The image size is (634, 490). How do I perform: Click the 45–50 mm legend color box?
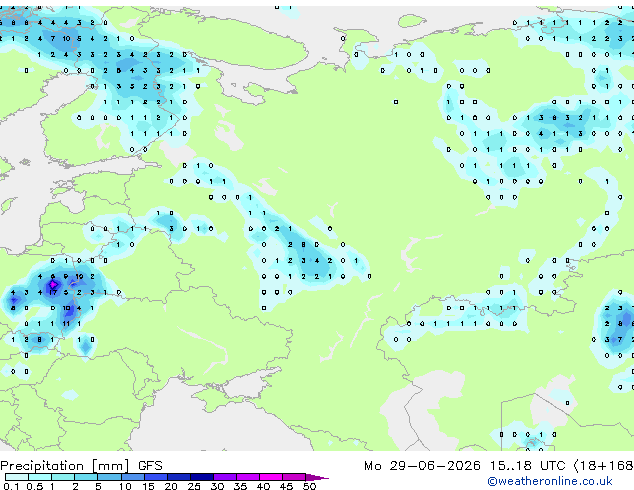click(294, 477)
